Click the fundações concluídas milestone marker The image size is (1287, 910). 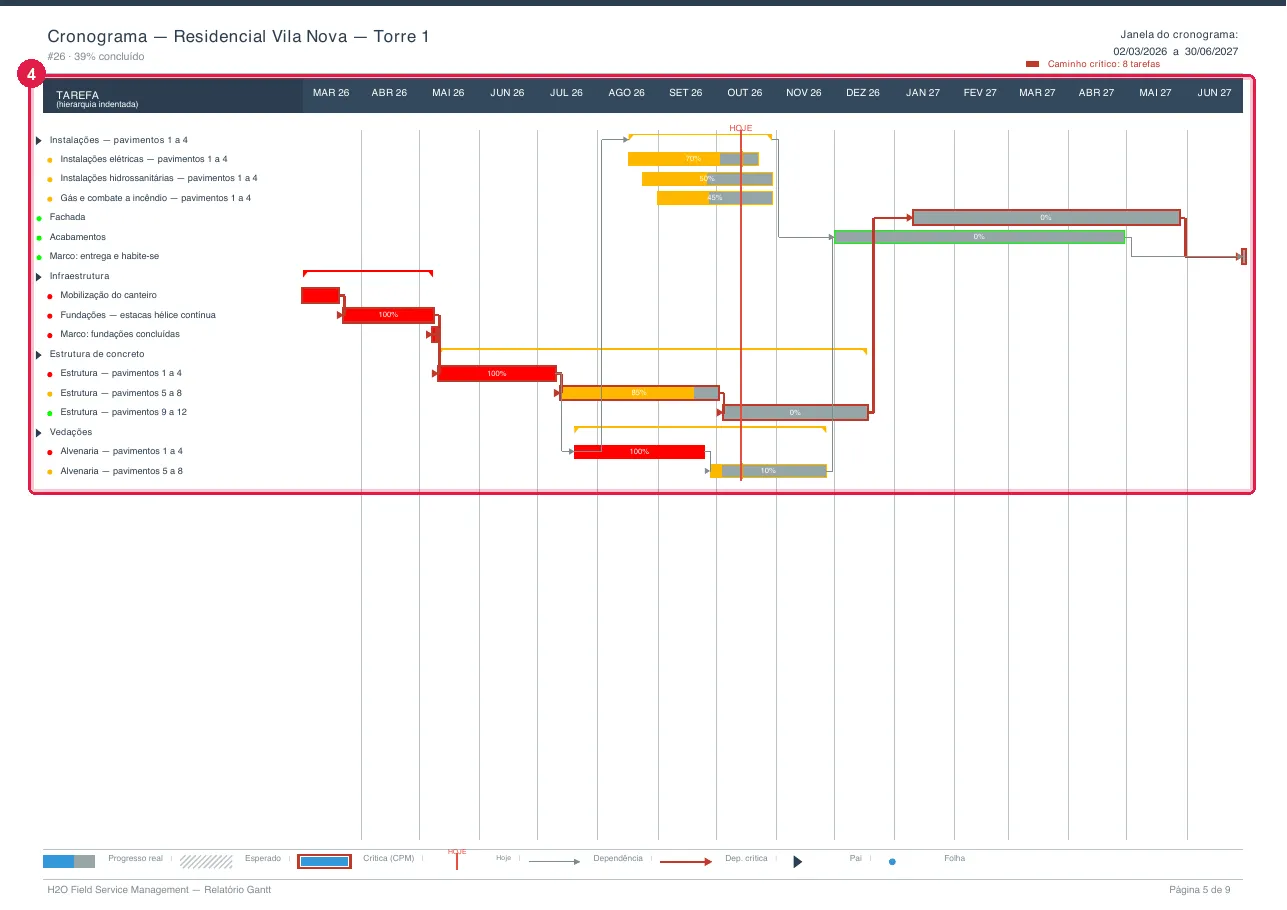435,334
